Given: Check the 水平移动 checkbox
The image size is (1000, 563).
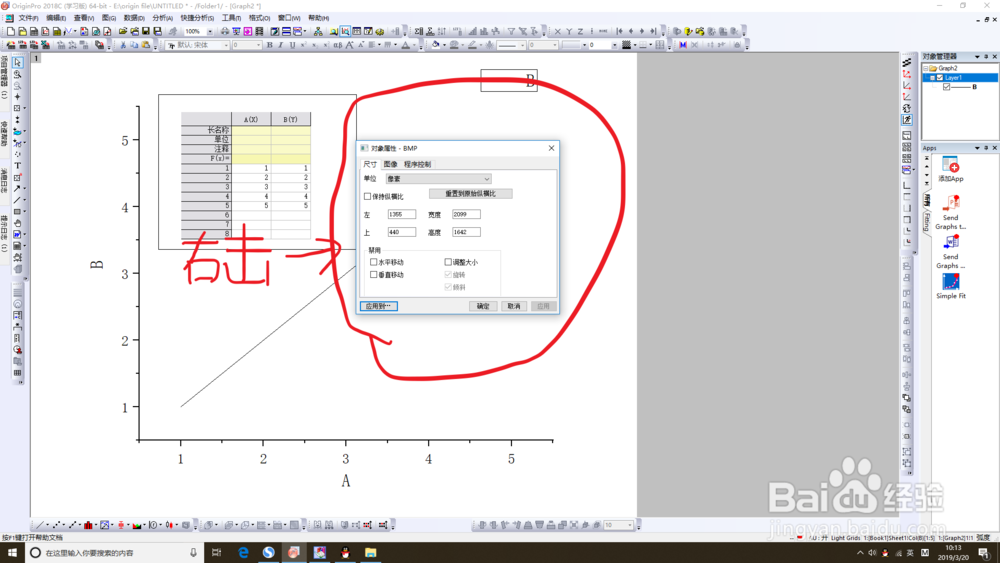Looking at the screenshot, I should (374, 262).
